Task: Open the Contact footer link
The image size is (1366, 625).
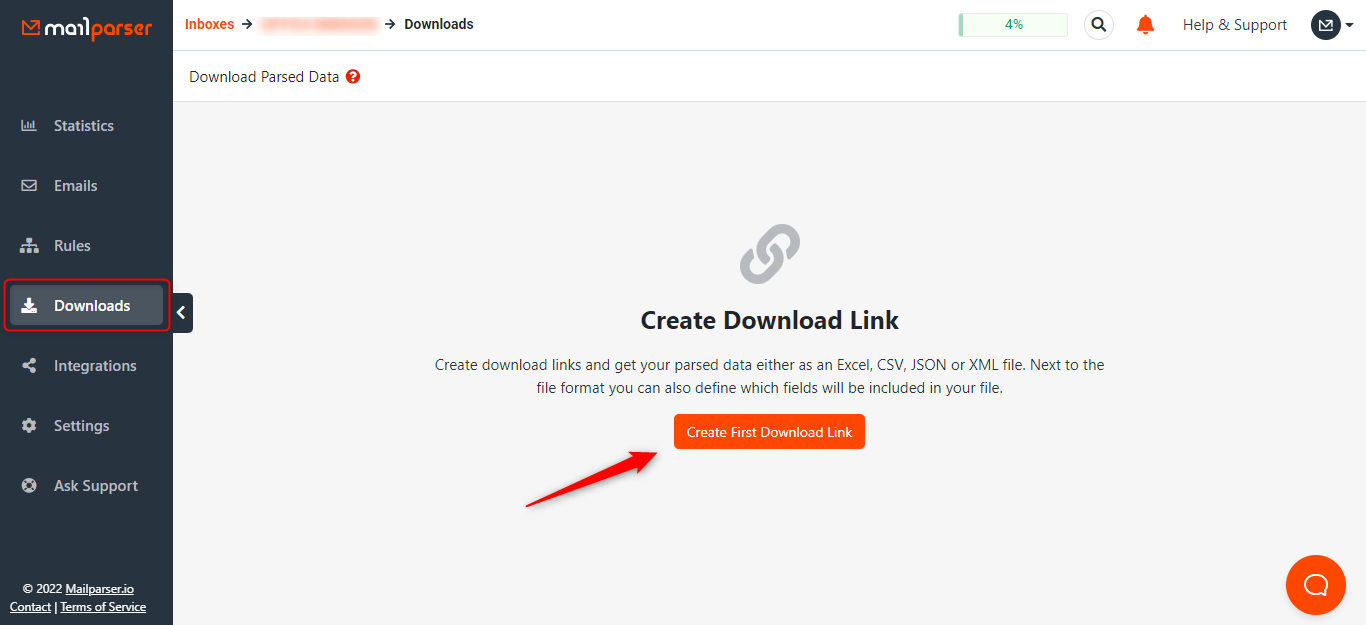Action: (x=30, y=607)
